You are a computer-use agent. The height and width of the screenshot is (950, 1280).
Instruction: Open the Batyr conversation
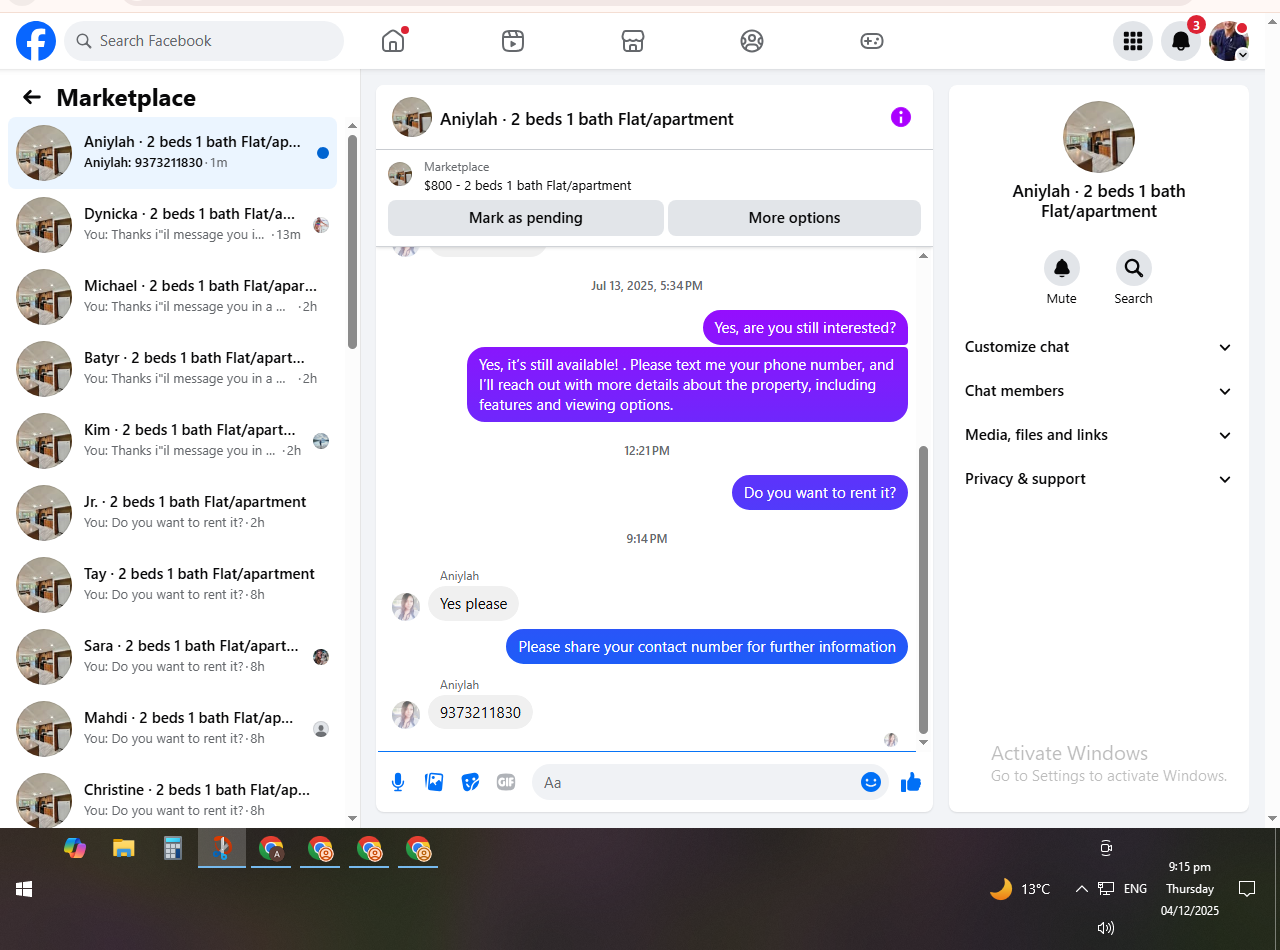click(173, 369)
